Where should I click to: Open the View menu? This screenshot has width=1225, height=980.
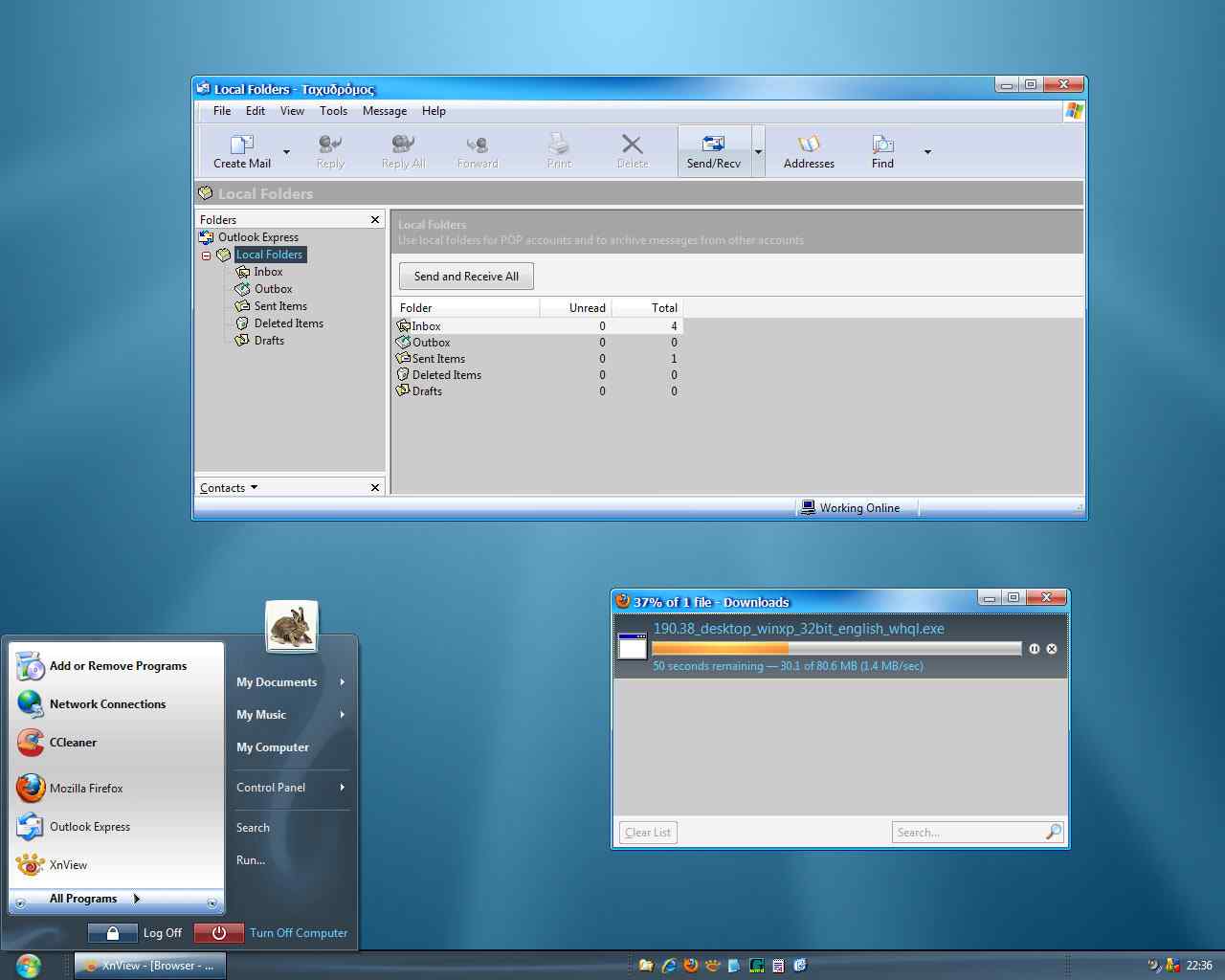[292, 111]
